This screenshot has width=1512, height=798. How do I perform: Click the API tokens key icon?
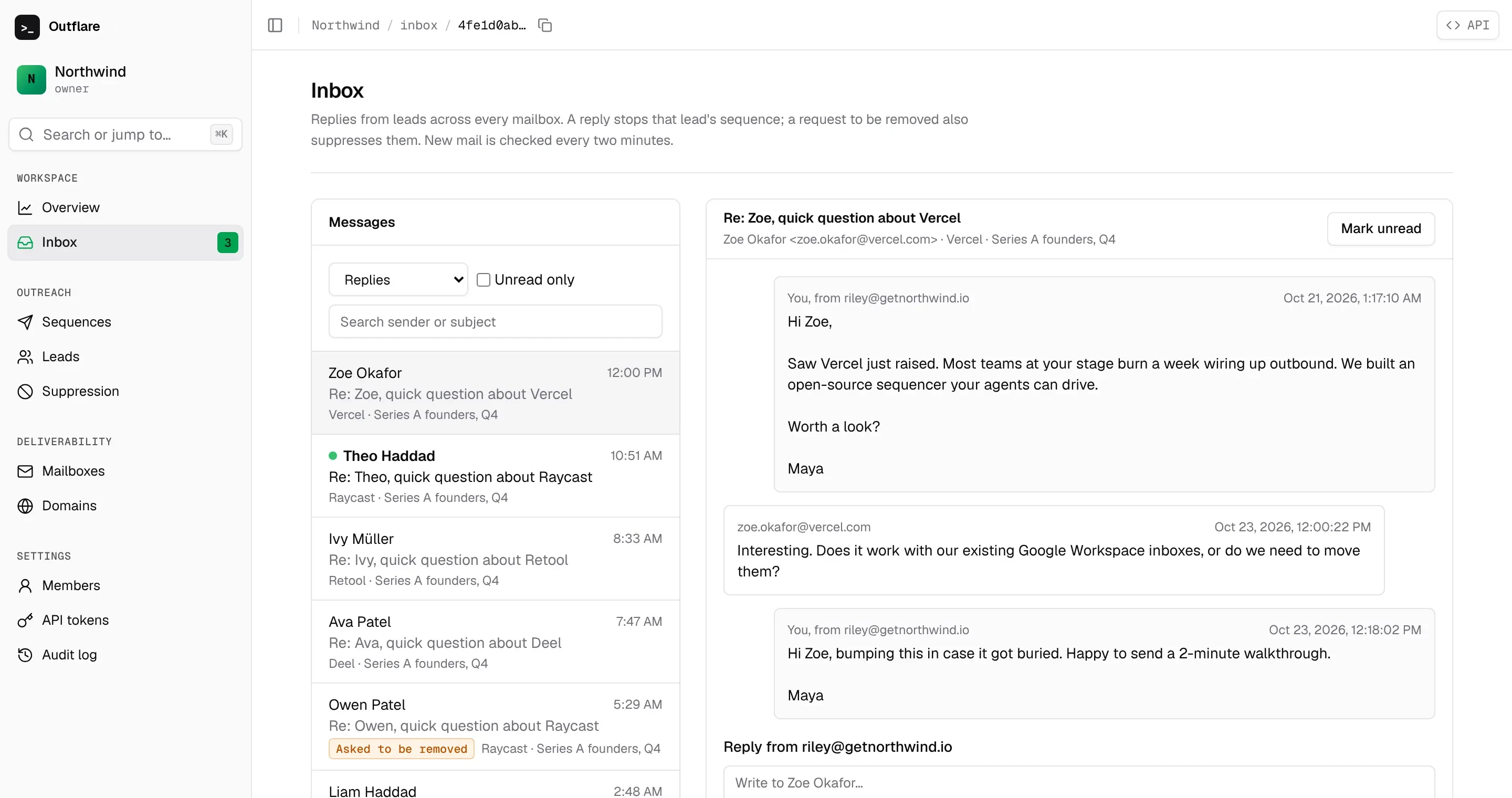tap(25, 620)
